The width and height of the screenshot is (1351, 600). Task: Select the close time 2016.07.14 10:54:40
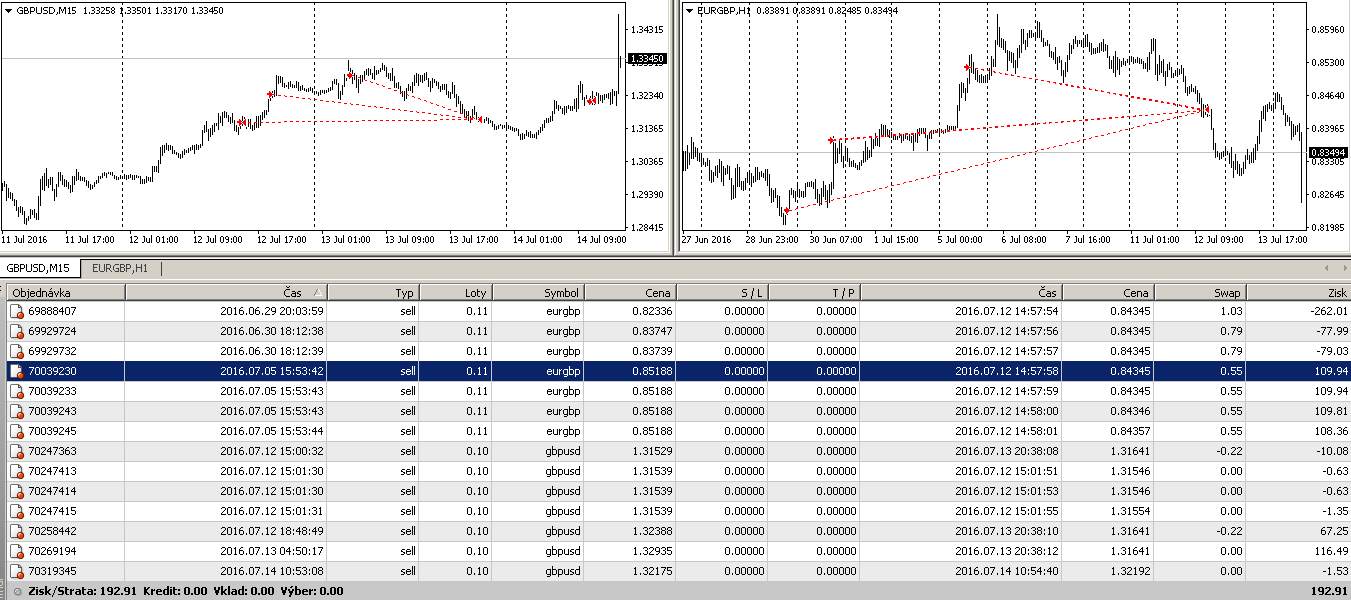pyautogui.click(x=1007, y=571)
